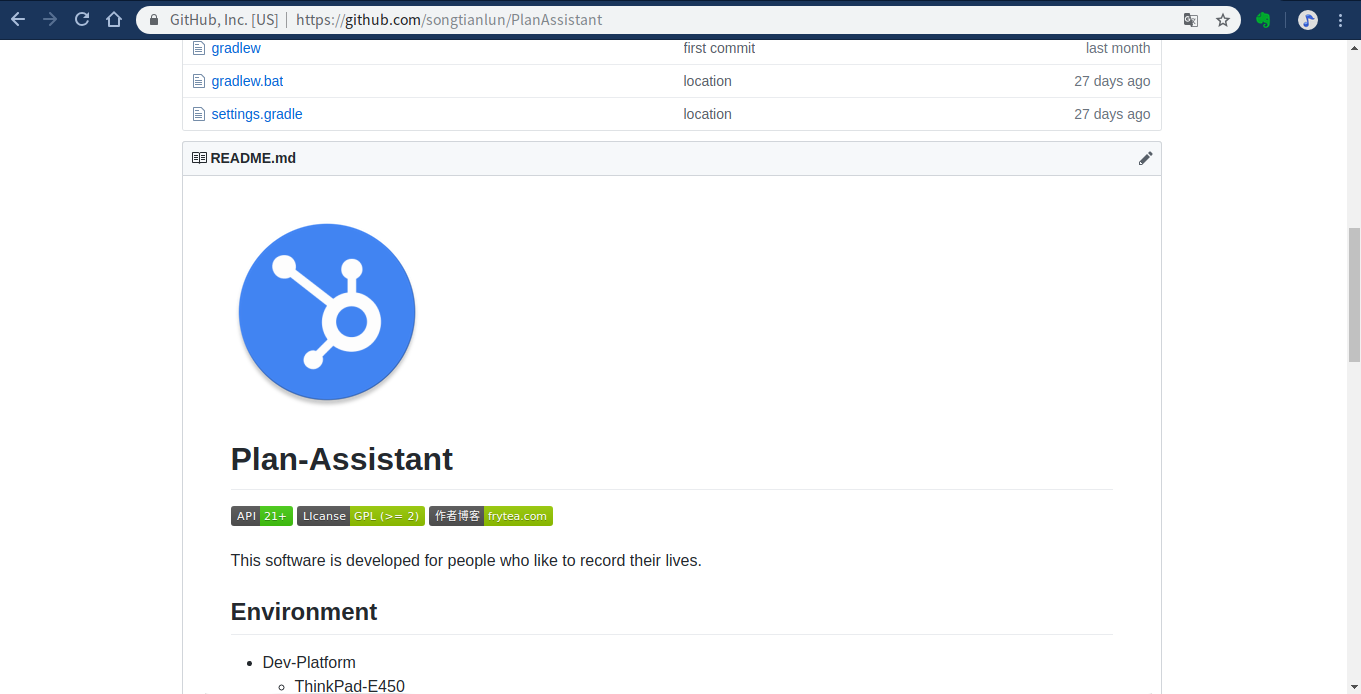Open the gradlew.bat file link

pyautogui.click(x=247, y=81)
